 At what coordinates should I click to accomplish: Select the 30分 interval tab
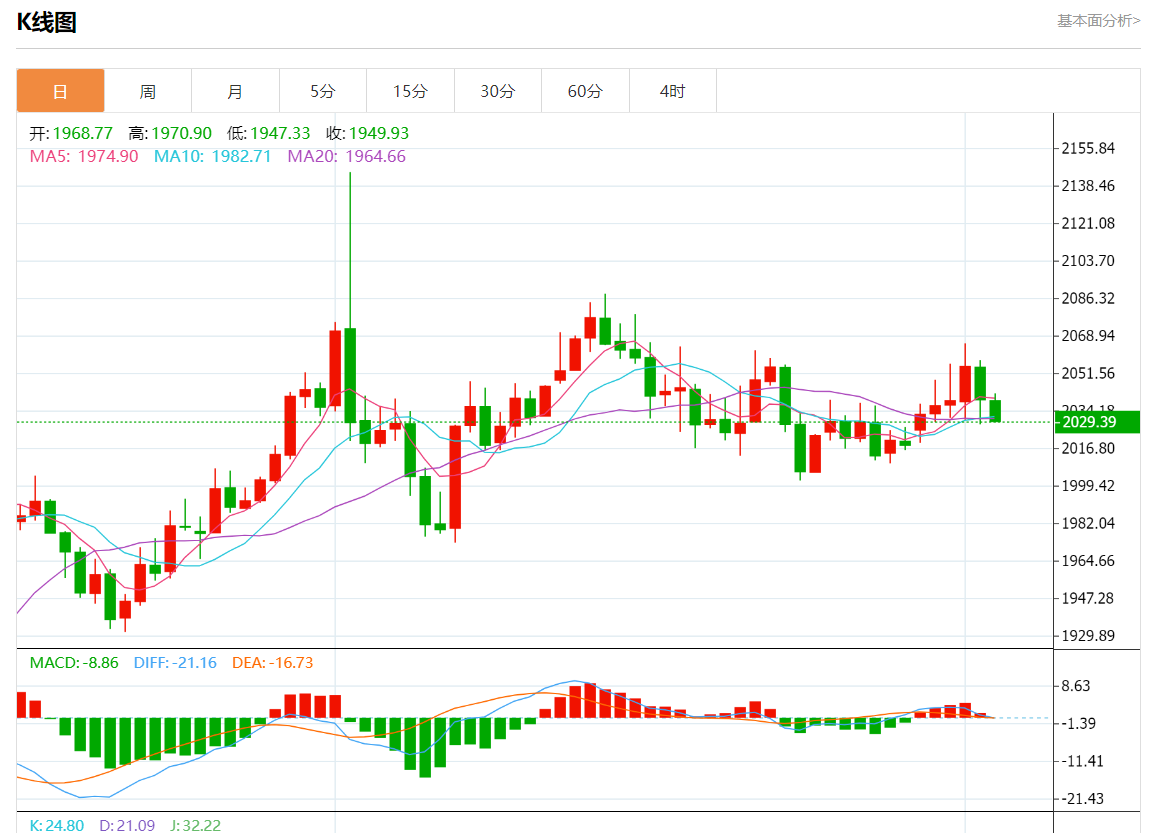pos(498,91)
